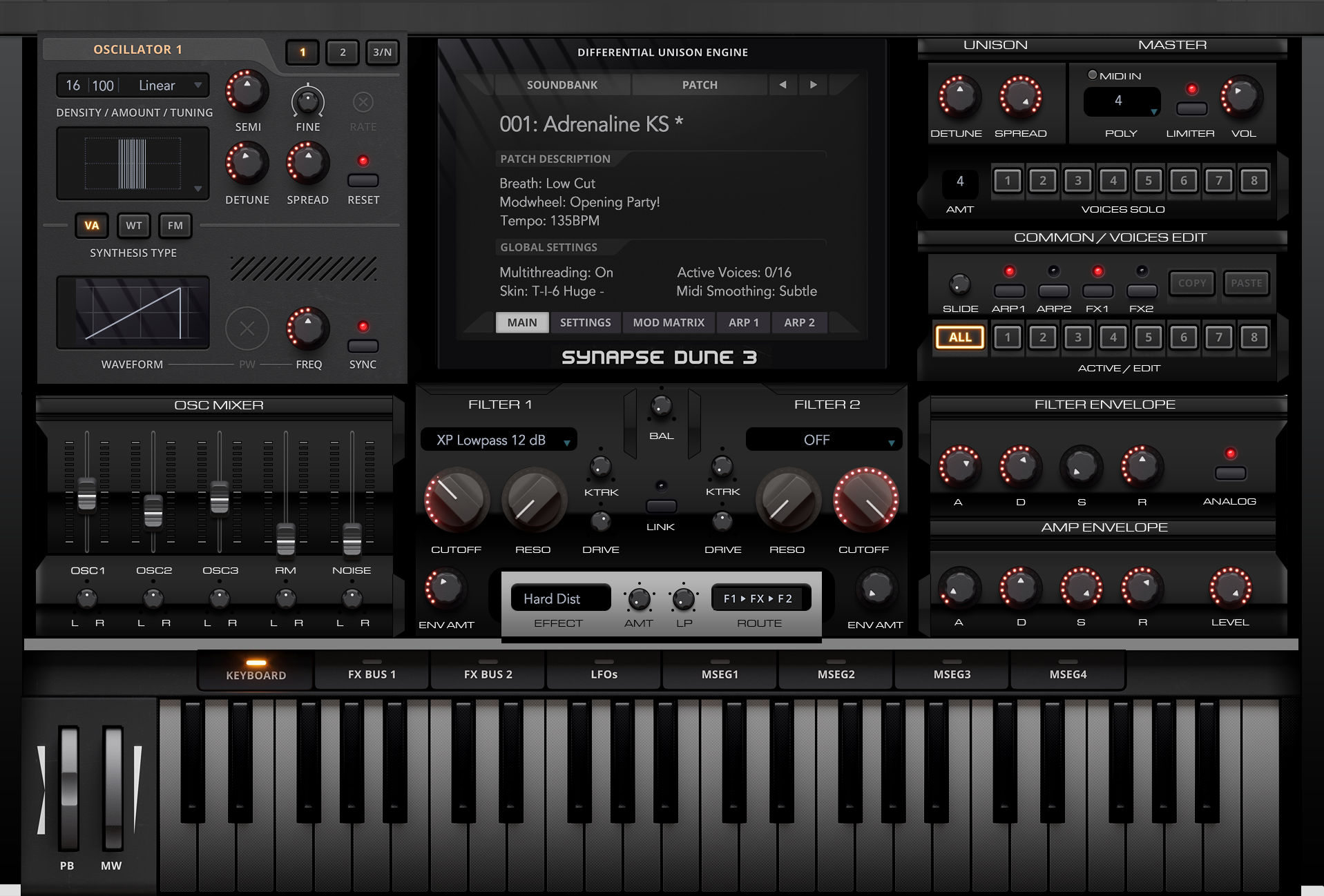Switch to the SETTINGS tab
The height and width of the screenshot is (896, 1324).
585,322
